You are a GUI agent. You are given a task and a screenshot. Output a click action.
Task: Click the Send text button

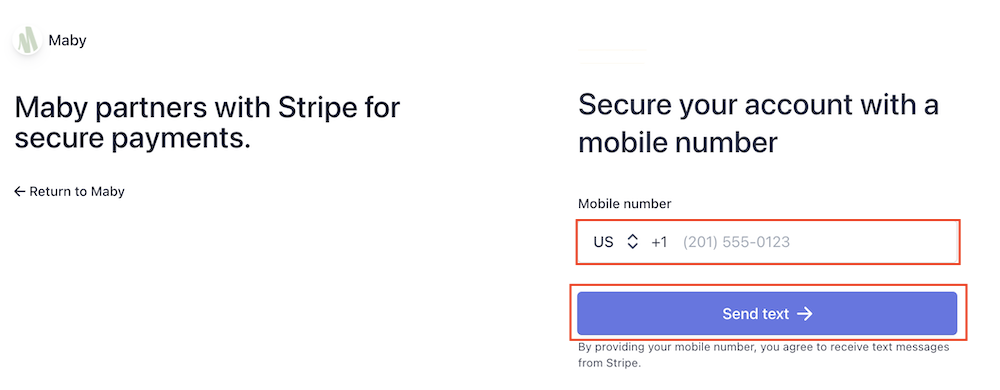point(767,314)
